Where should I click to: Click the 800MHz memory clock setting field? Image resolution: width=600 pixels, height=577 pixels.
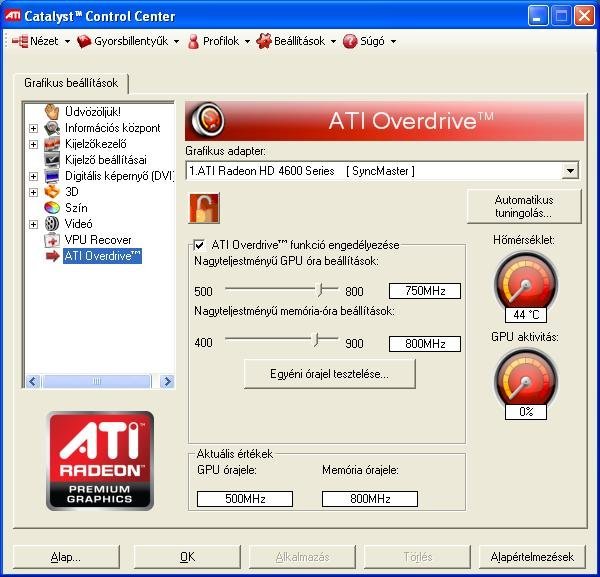(x=425, y=344)
